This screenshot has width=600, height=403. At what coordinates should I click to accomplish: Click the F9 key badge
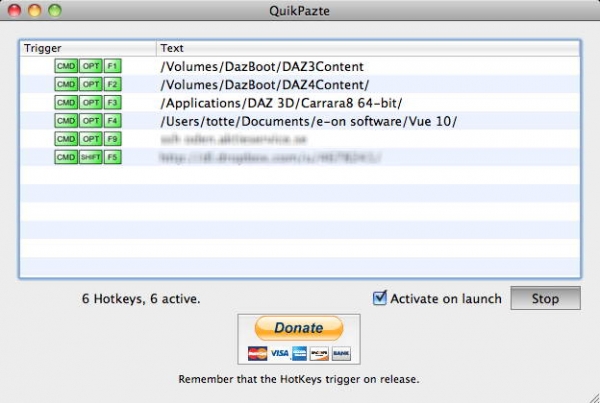tap(112, 139)
